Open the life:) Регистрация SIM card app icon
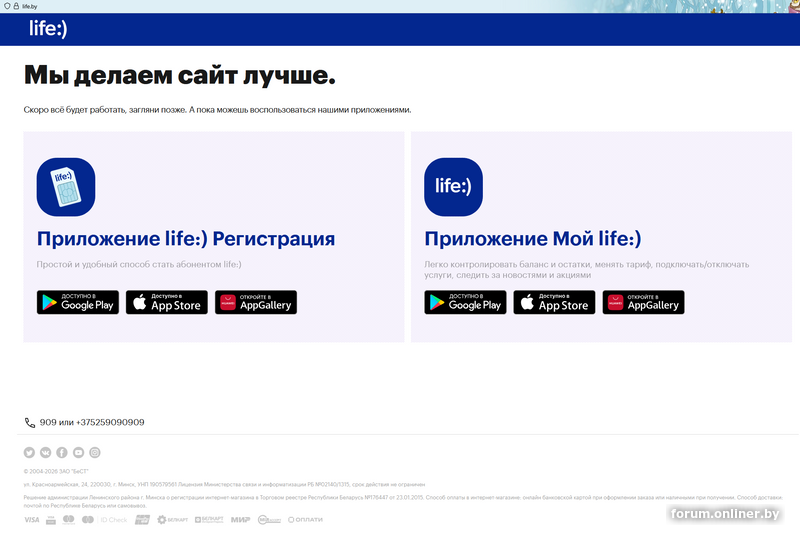 [66, 187]
